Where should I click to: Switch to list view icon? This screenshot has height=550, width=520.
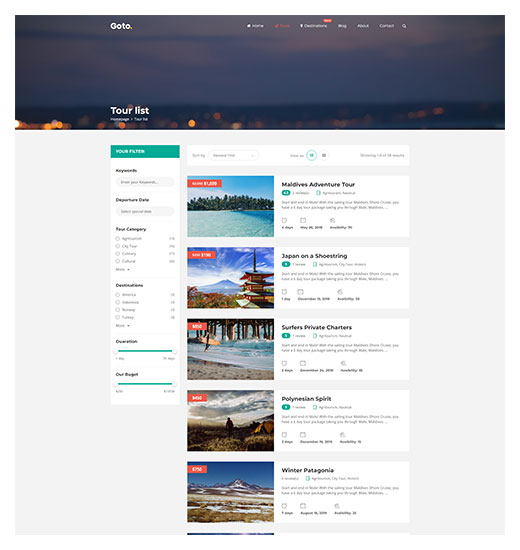pos(324,155)
